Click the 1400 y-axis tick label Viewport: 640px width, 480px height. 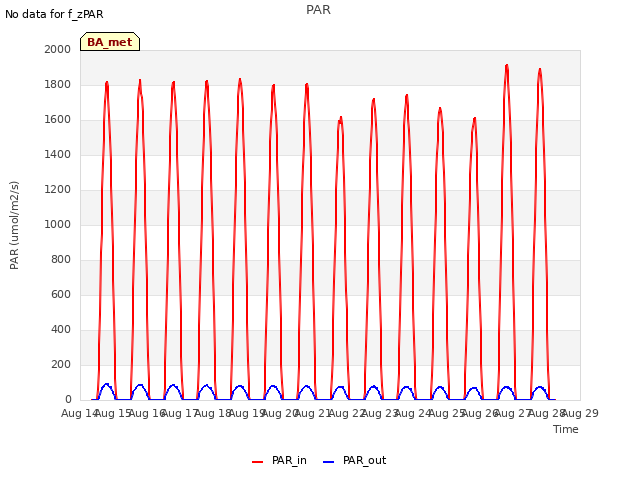58,154
